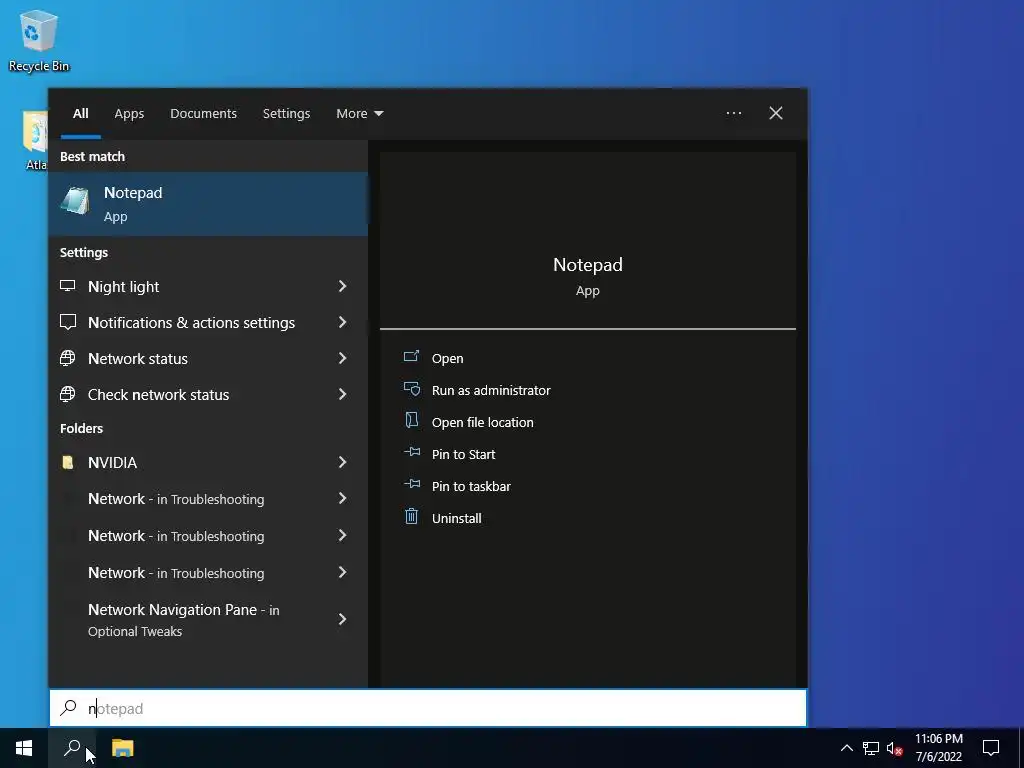The image size is (1024, 768).
Task: Expand Night light result arrow
Action: (x=342, y=286)
